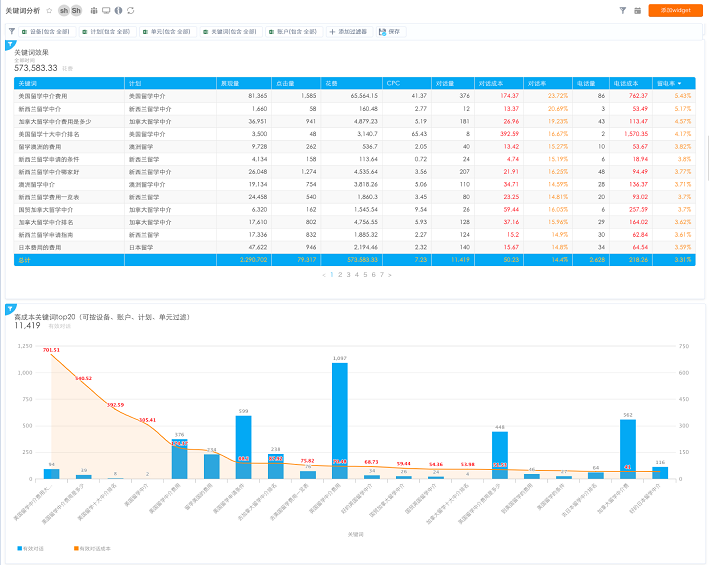Click the monitor display icon in header

(x=106, y=10)
